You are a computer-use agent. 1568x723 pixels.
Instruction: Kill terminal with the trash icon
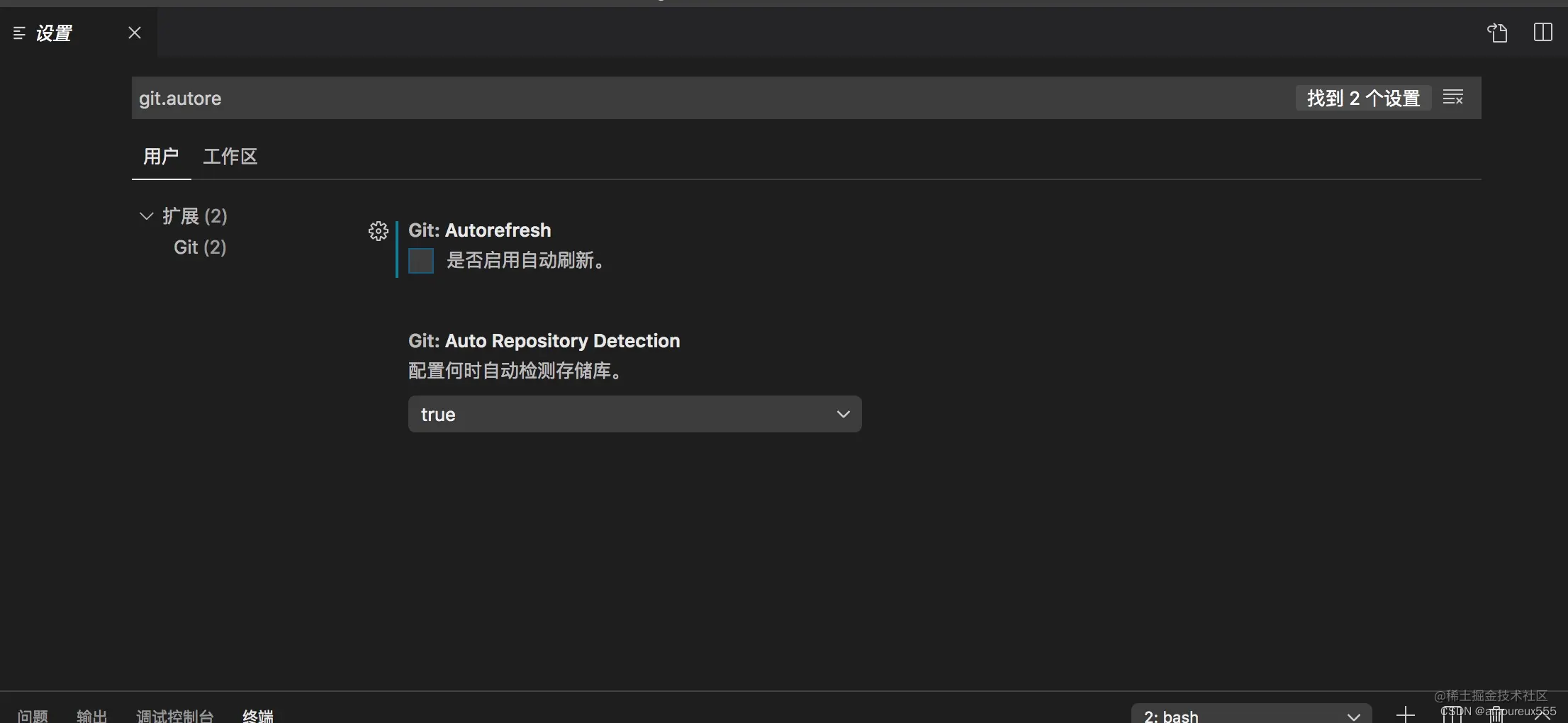point(1496,714)
